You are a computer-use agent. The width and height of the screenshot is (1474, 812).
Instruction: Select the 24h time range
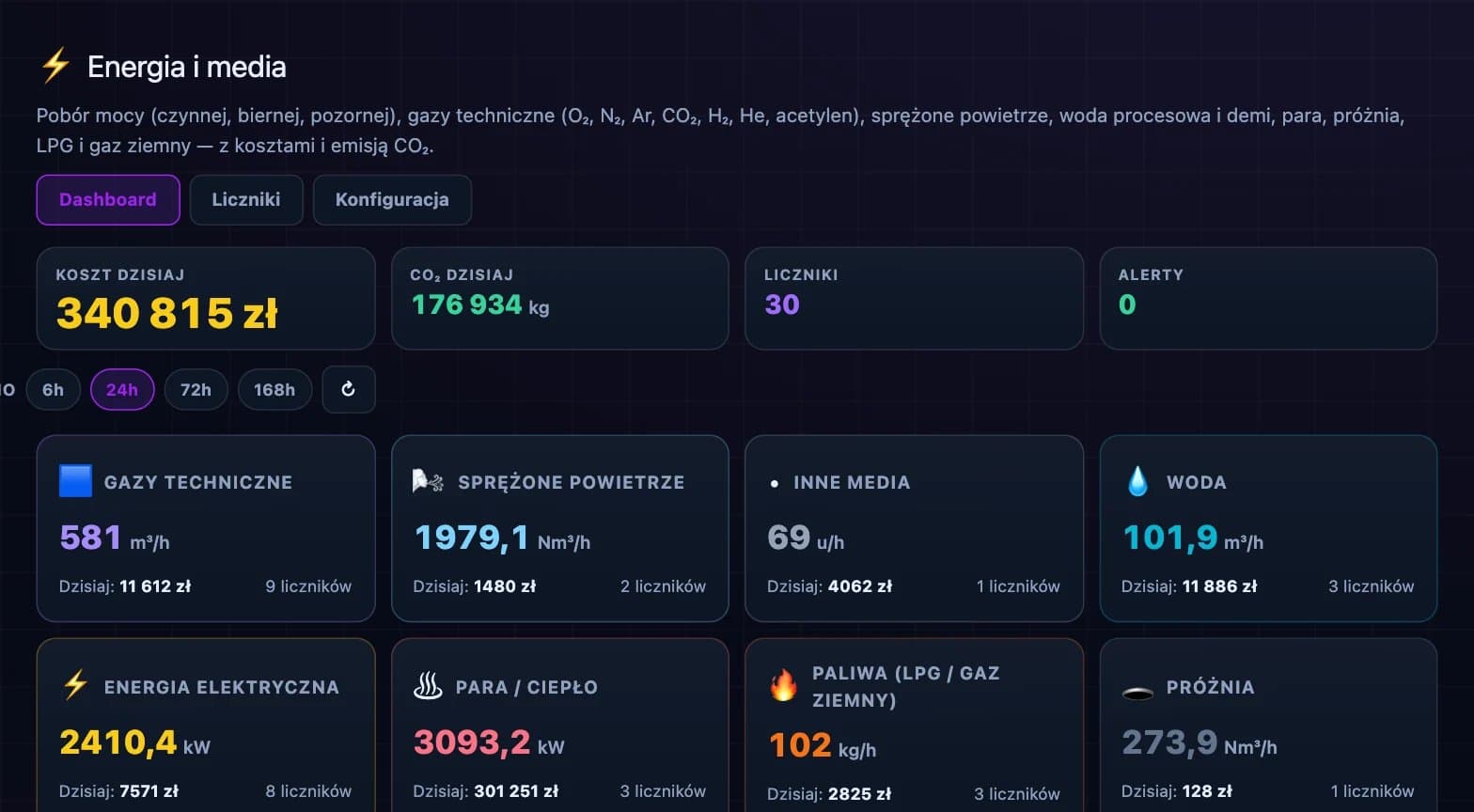click(x=122, y=389)
